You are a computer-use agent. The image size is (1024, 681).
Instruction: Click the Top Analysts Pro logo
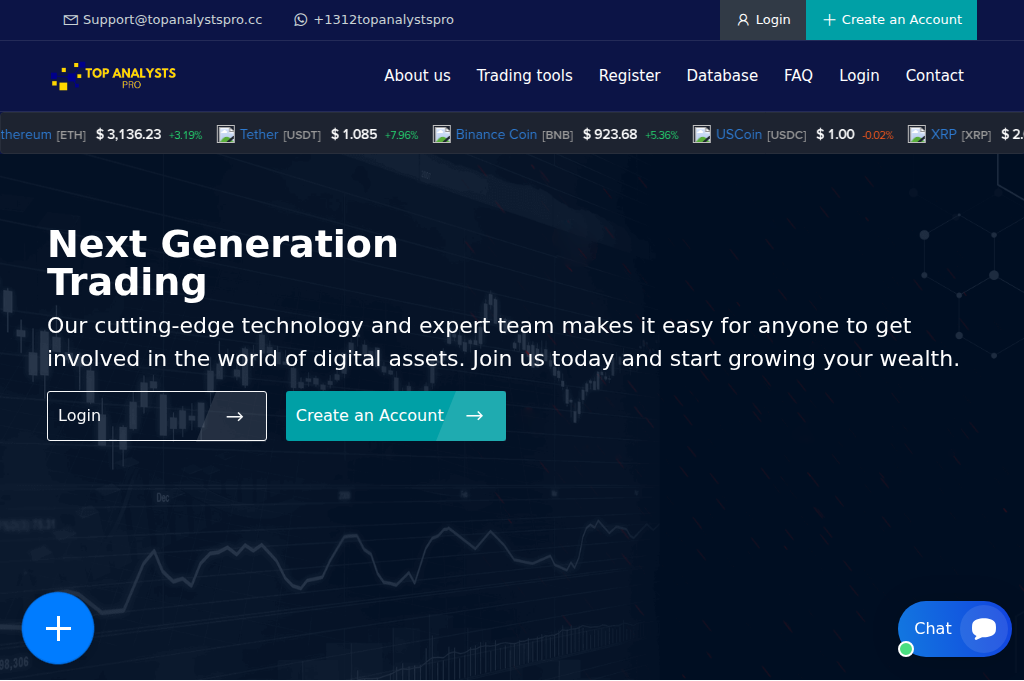[x=113, y=75]
